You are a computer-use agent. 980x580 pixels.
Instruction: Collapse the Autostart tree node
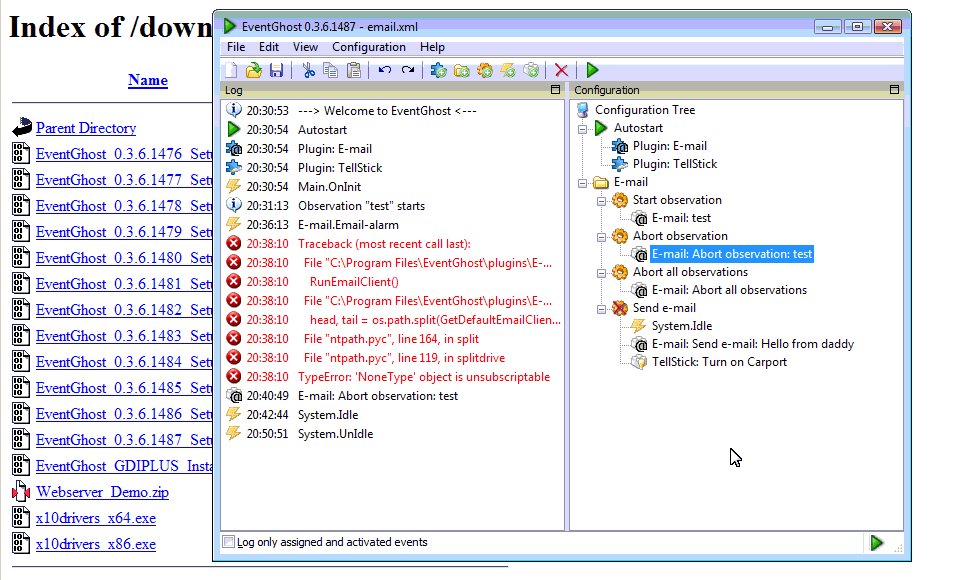(582, 129)
